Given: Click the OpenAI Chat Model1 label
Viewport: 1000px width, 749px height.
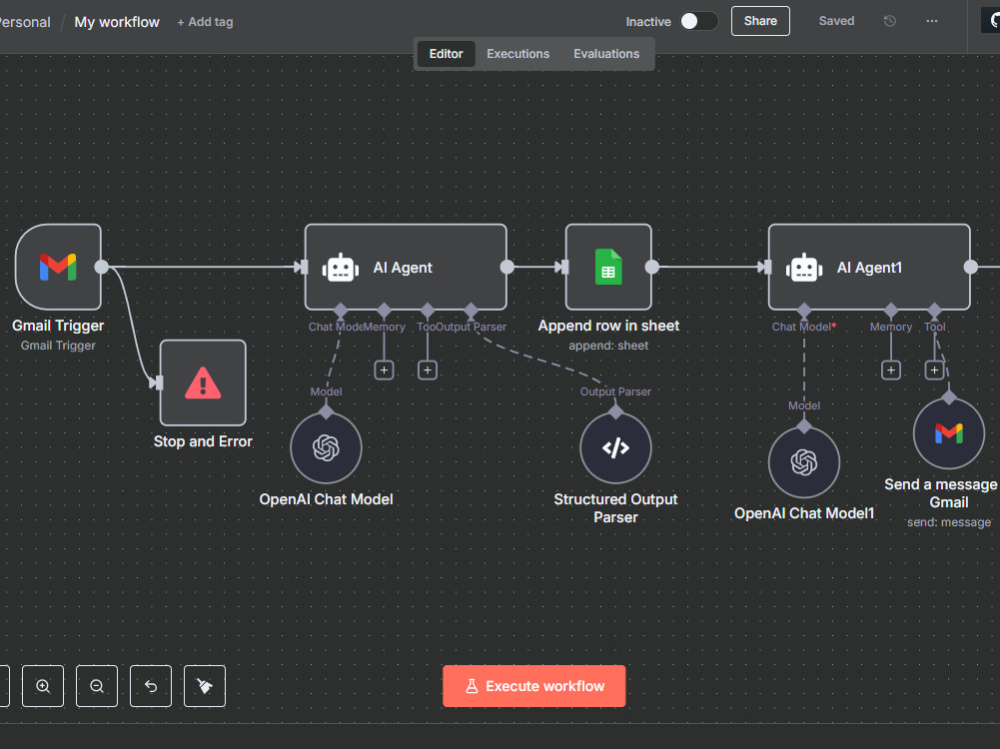Looking at the screenshot, I should (x=804, y=513).
